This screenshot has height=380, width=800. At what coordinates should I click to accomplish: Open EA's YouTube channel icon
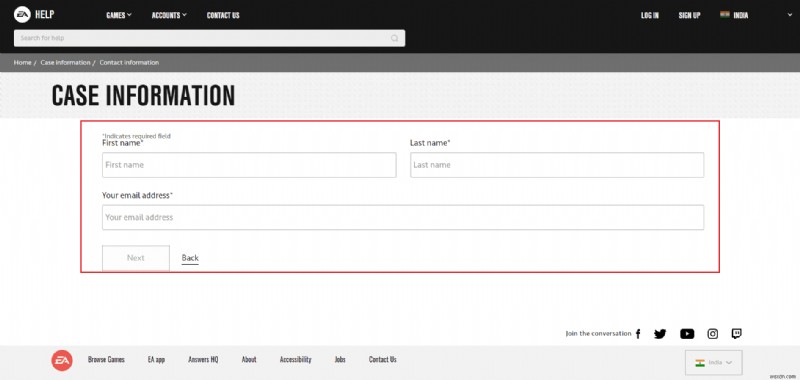pyautogui.click(x=687, y=334)
